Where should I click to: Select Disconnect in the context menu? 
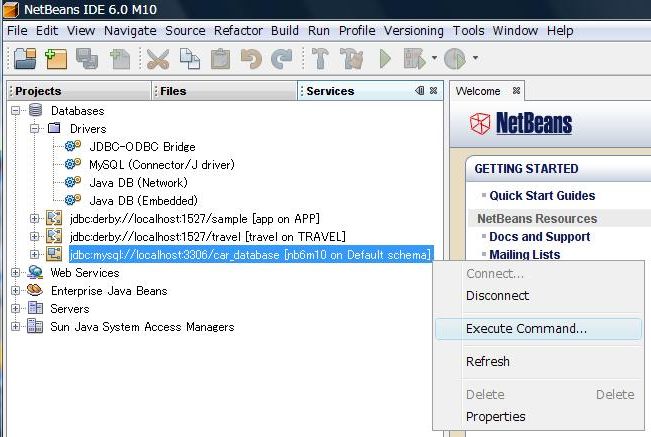pyautogui.click(x=497, y=296)
